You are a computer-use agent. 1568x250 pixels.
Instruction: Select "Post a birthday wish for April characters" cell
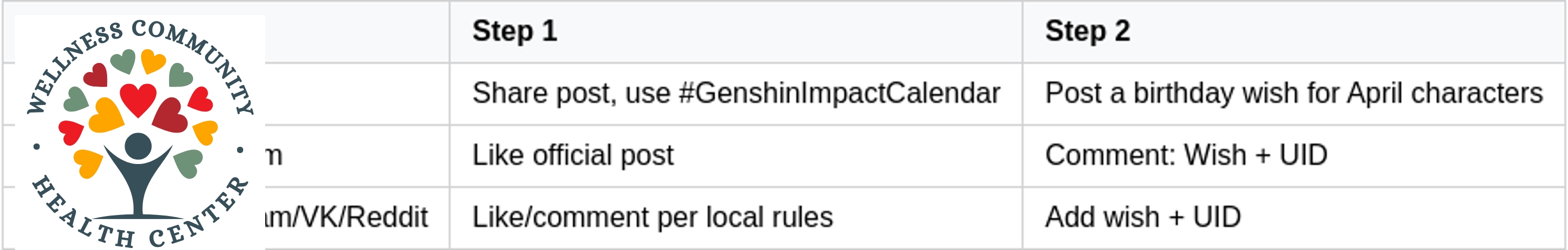point(1294,93)
